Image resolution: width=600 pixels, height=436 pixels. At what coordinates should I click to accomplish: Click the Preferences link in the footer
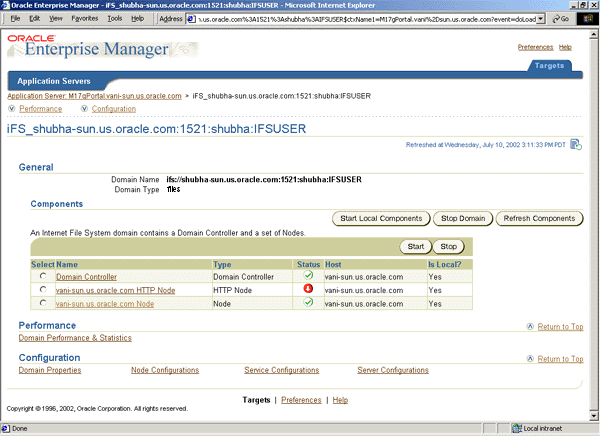pos(301,400)
